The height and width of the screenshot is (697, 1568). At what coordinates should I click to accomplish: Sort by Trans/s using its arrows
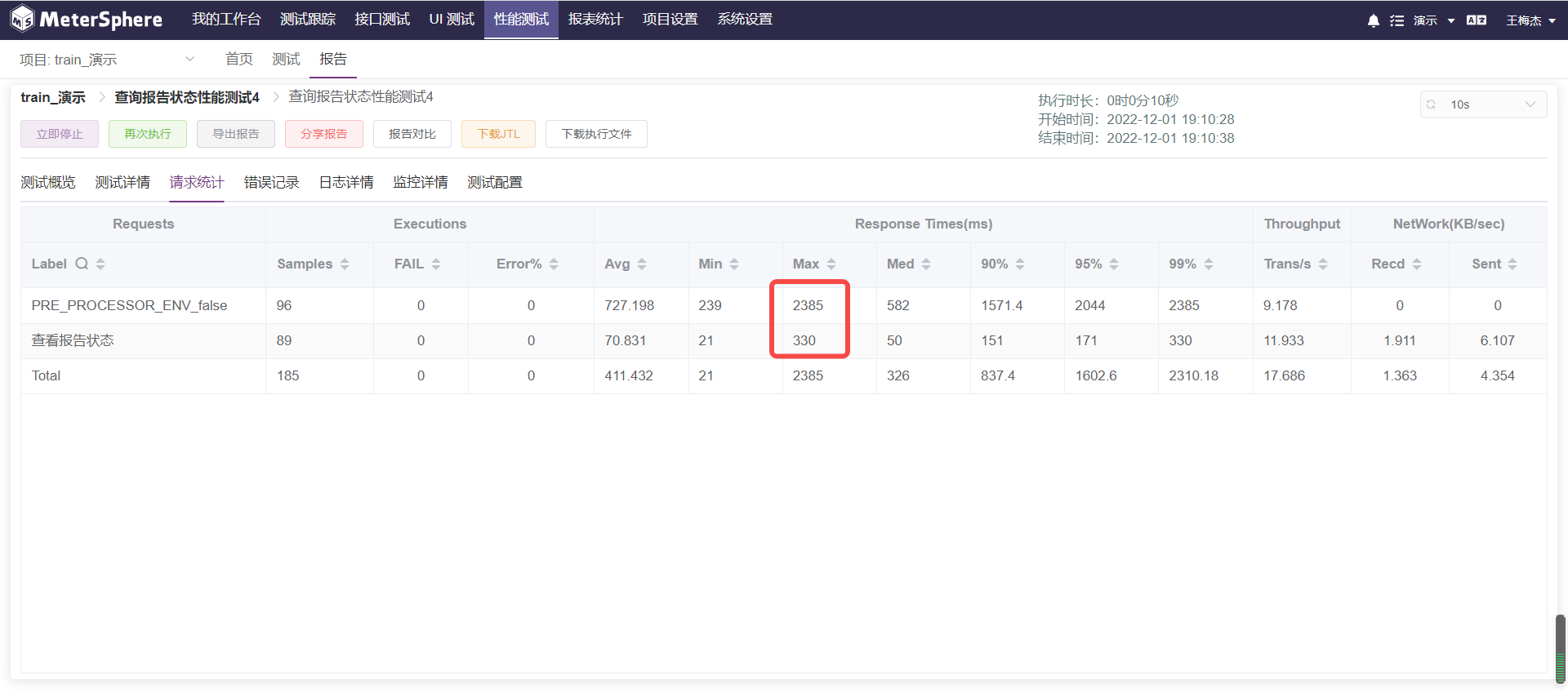pyautogui.click(x=1323, y=264)
